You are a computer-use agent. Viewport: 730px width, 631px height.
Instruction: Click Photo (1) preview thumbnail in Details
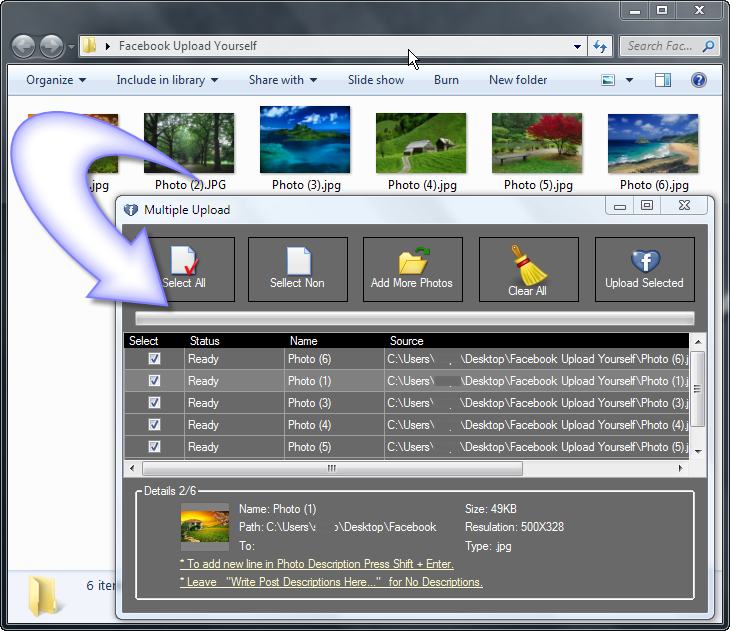tap(205, 527)
